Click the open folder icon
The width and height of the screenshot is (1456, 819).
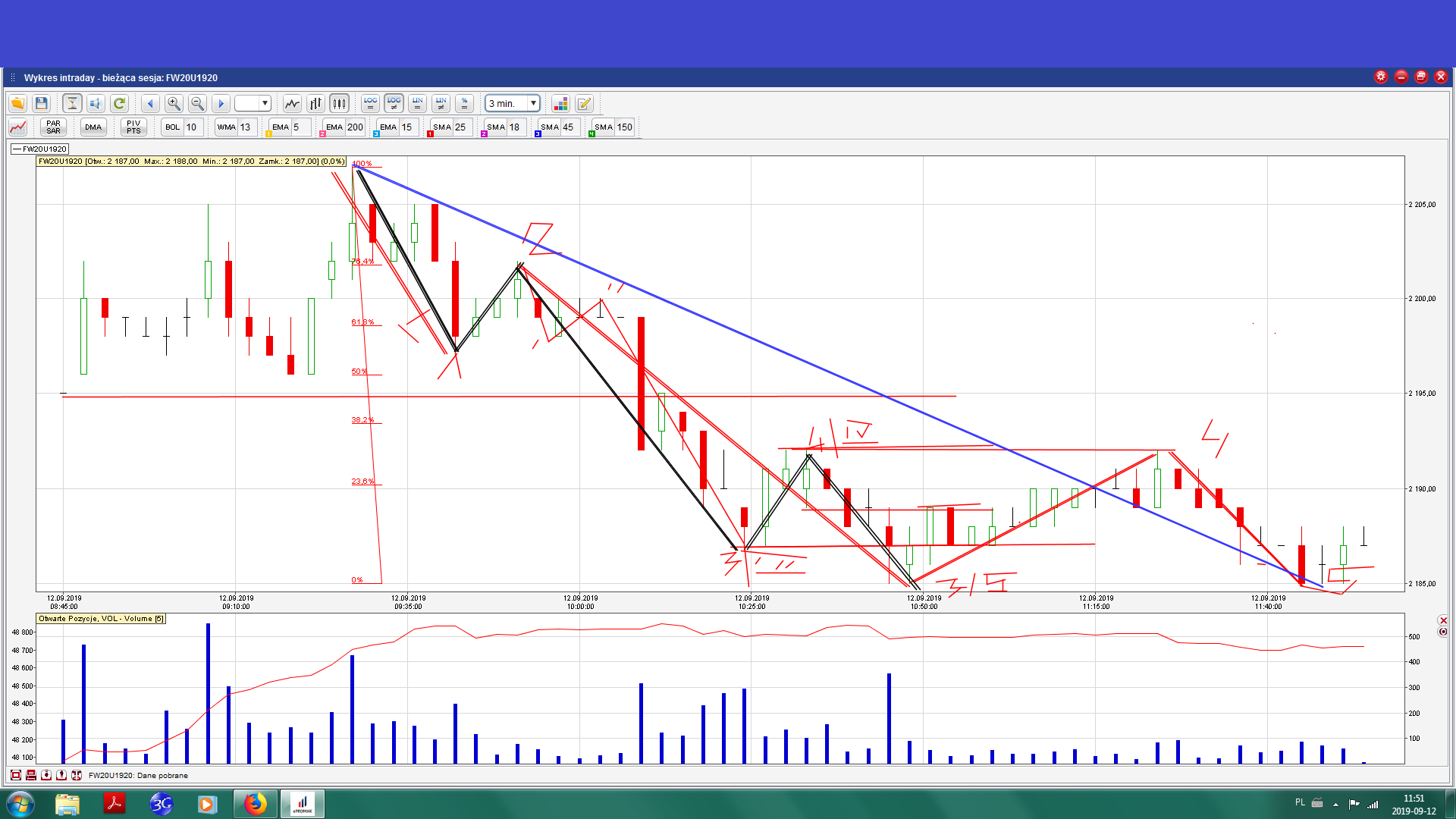tap(17, 103)
